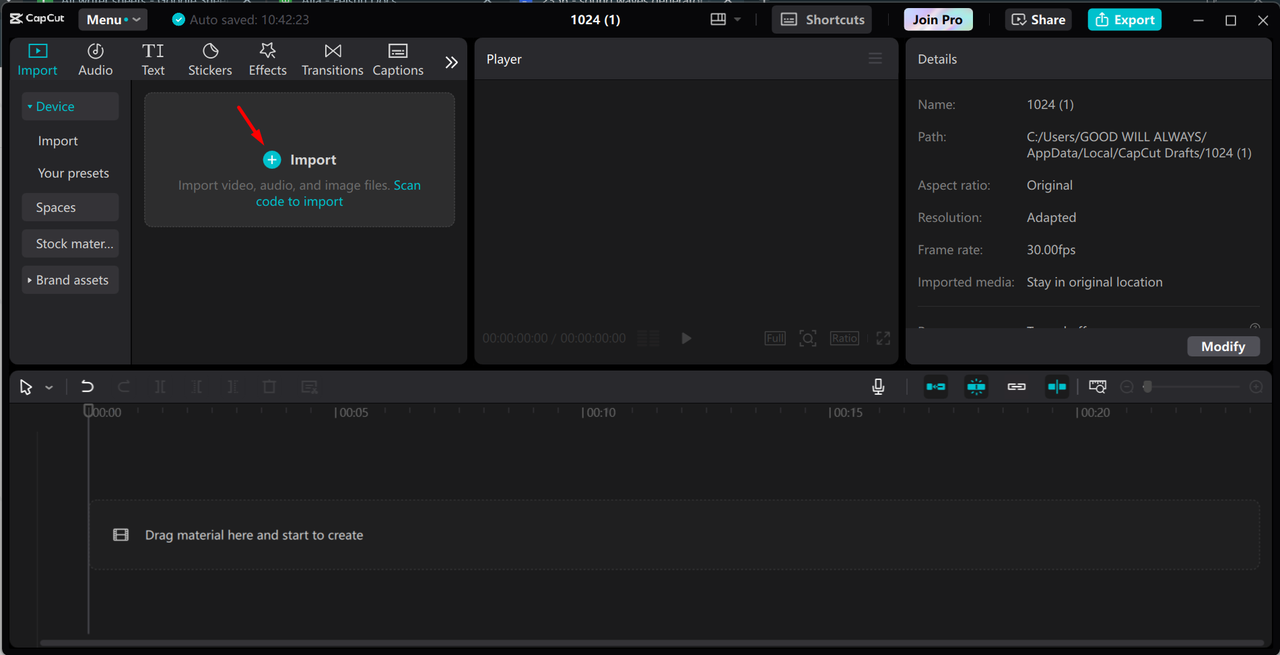Select Your presets in sidebar
1280x655 pixels.
[x=73, y=173]
